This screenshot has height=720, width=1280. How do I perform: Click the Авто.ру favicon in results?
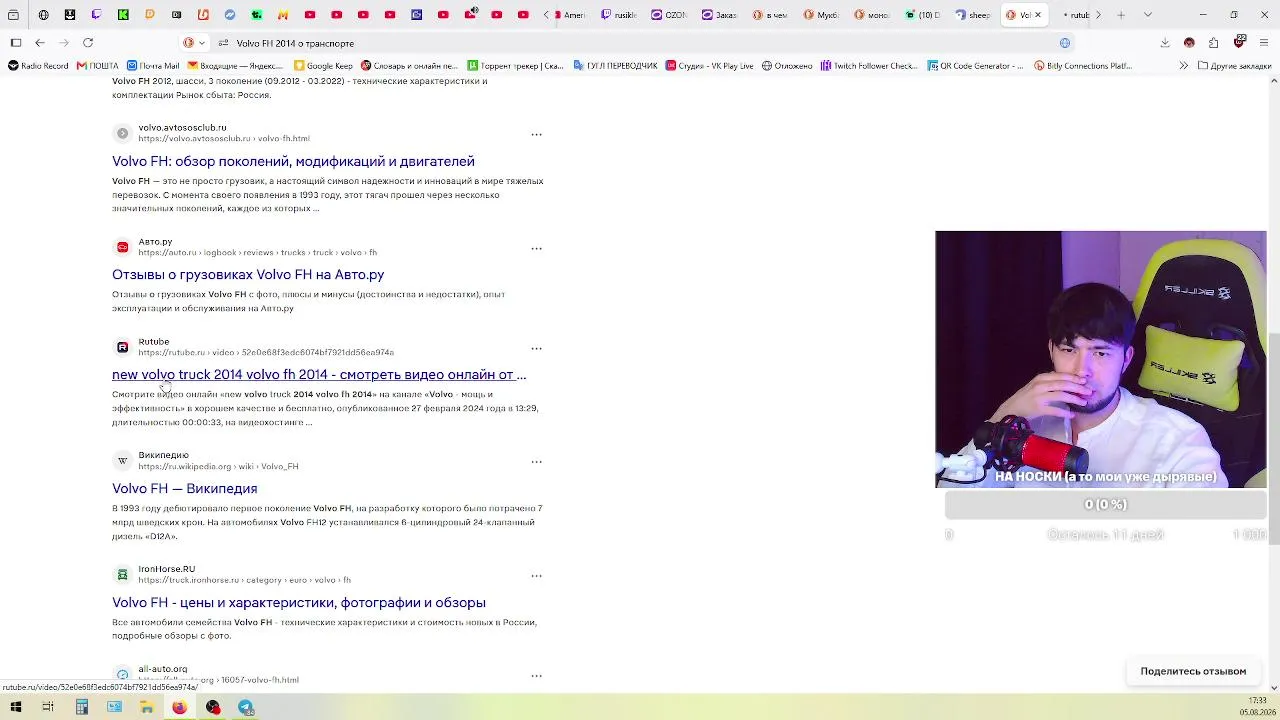click(122, 247)
